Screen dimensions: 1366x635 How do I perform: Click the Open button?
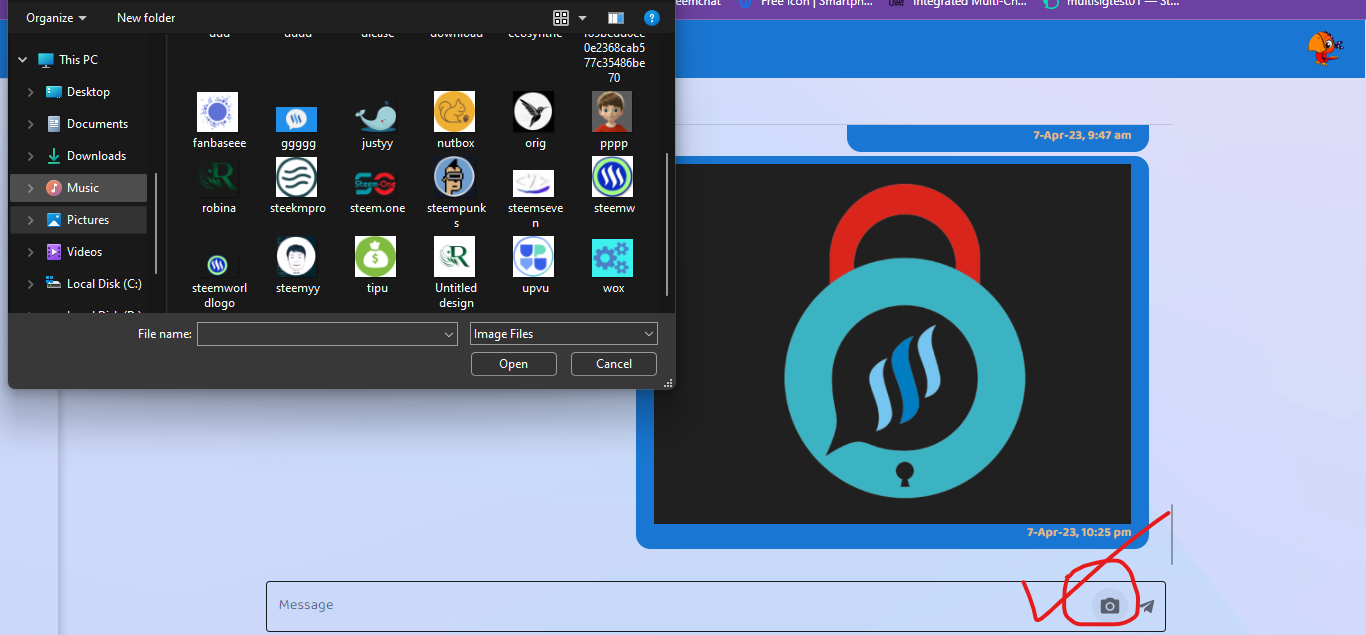[513, 364]
